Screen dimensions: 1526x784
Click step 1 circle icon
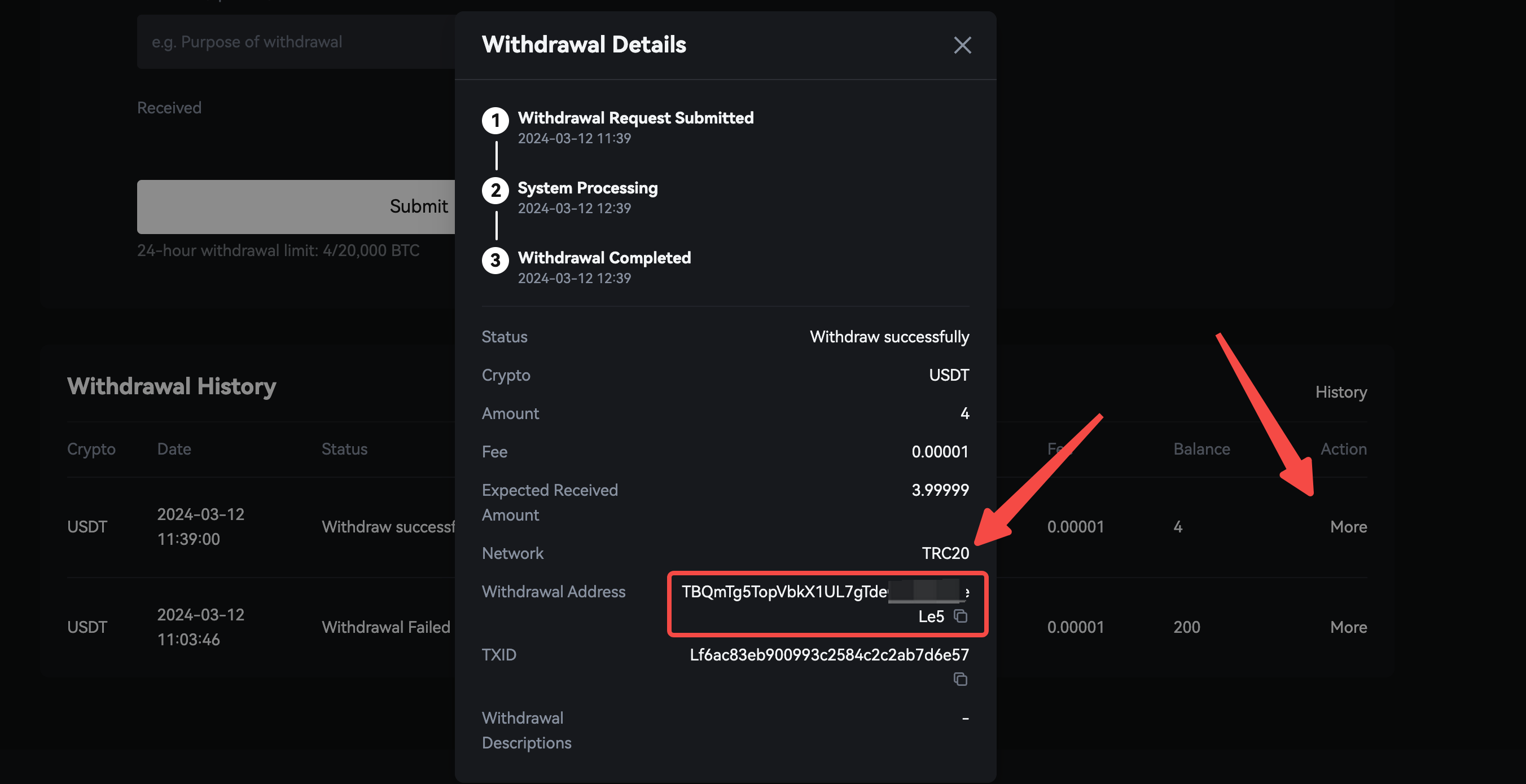click(495, 121)
